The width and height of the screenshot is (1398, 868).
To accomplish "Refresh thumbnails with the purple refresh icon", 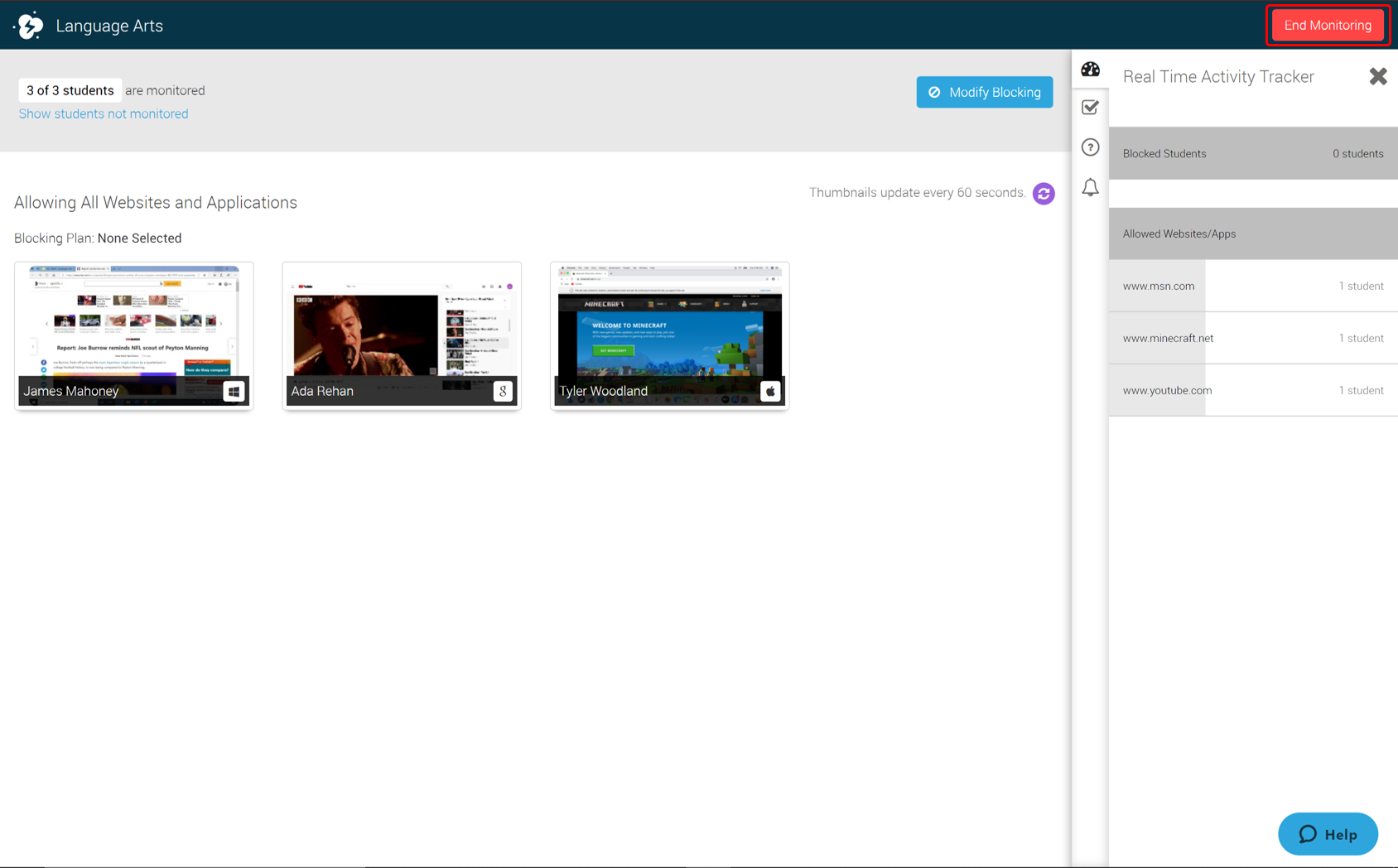I will pyautogui.click(x=1044, y=193).
